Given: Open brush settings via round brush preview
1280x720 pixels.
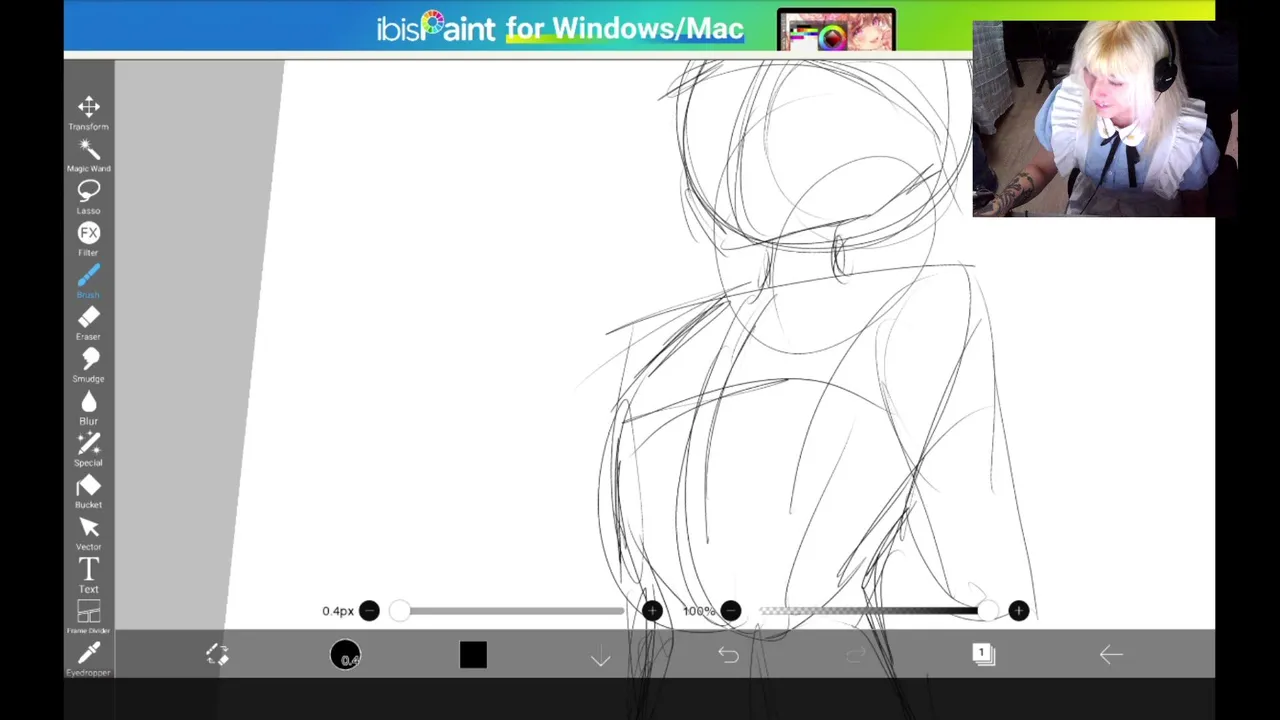Looking at the screenshot, I should tap(345, 655).
